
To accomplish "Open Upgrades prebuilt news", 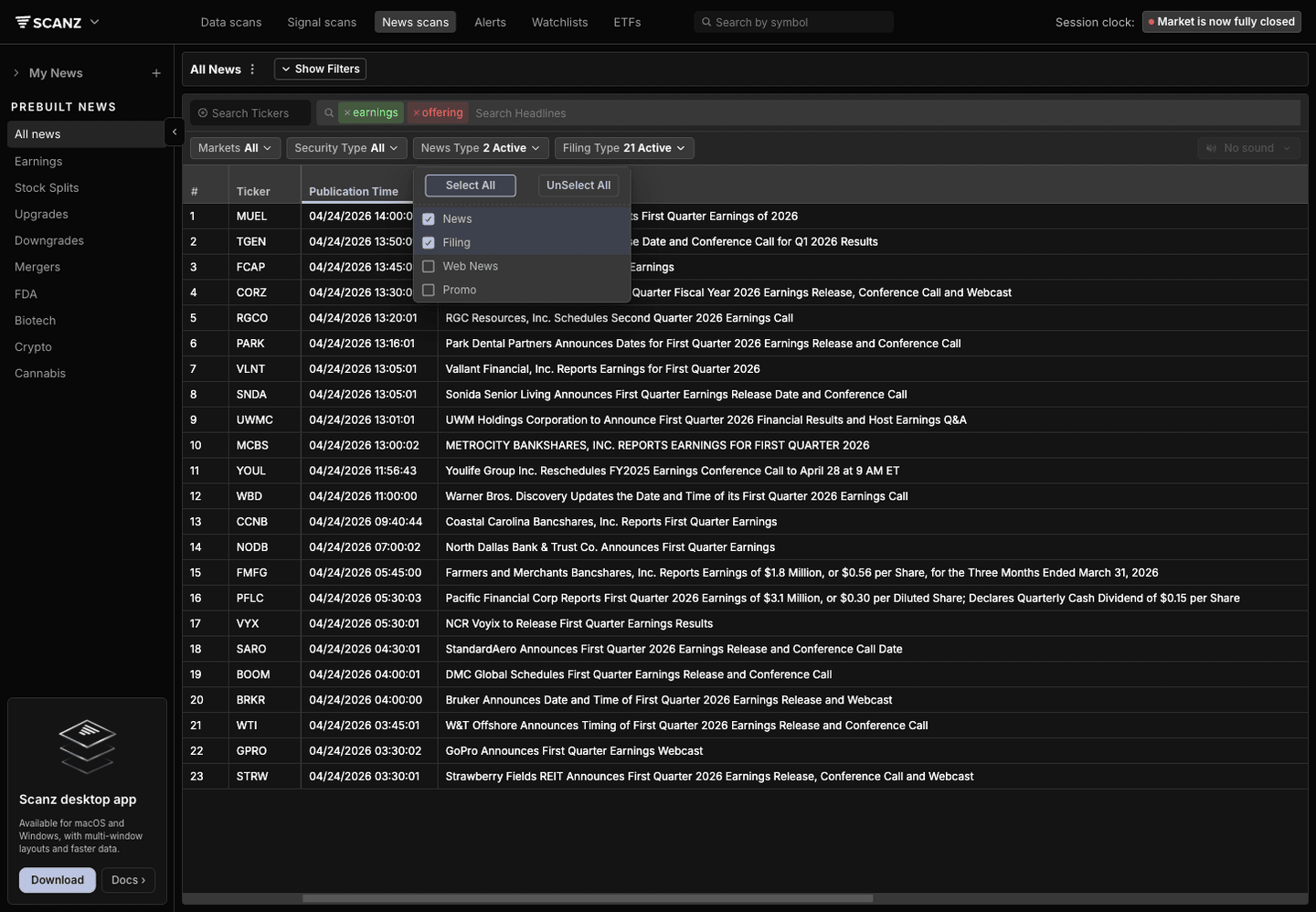I will pos(41,215).
